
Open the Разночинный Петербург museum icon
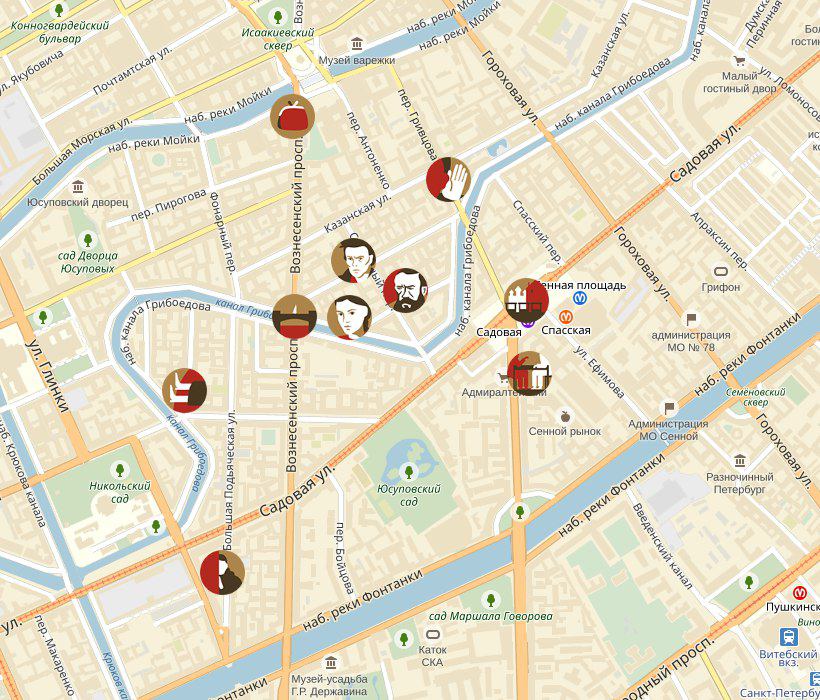click(x=739, y=461)
